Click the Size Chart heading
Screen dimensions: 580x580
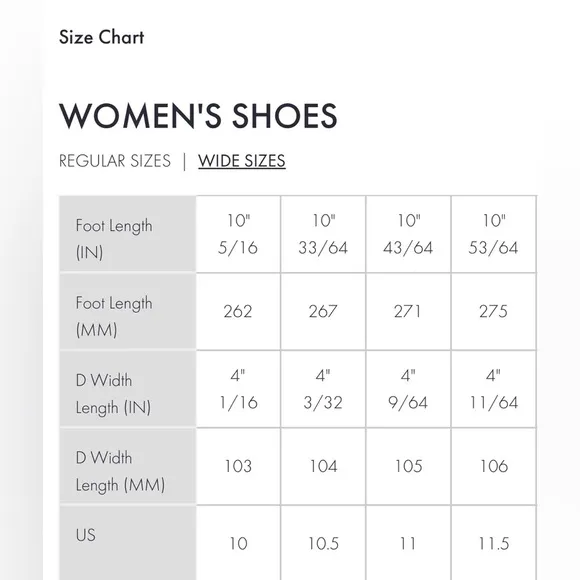coord(101,37)
